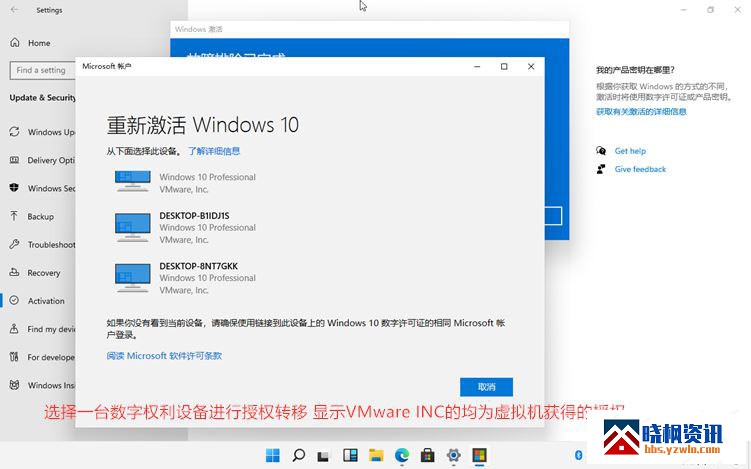Click the 取消 button

coord(486,387)
